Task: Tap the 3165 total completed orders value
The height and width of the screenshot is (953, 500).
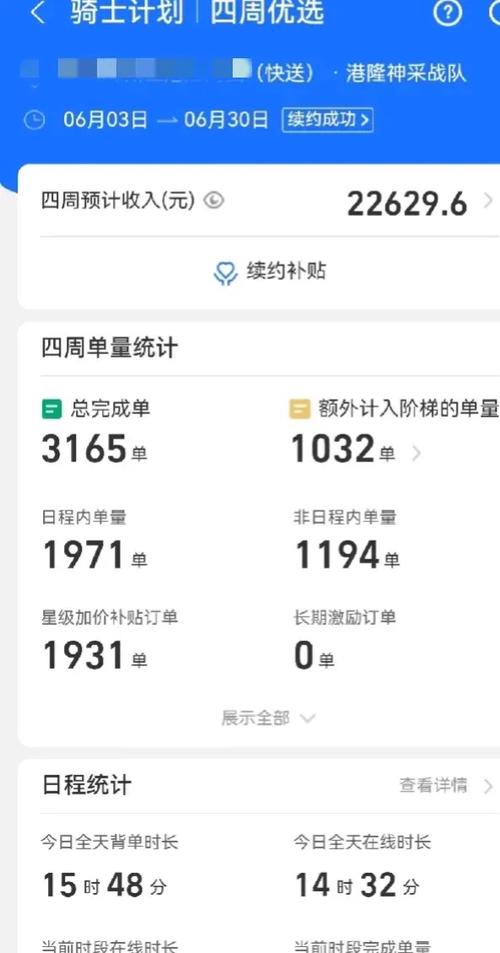Action: pos(84,449)
